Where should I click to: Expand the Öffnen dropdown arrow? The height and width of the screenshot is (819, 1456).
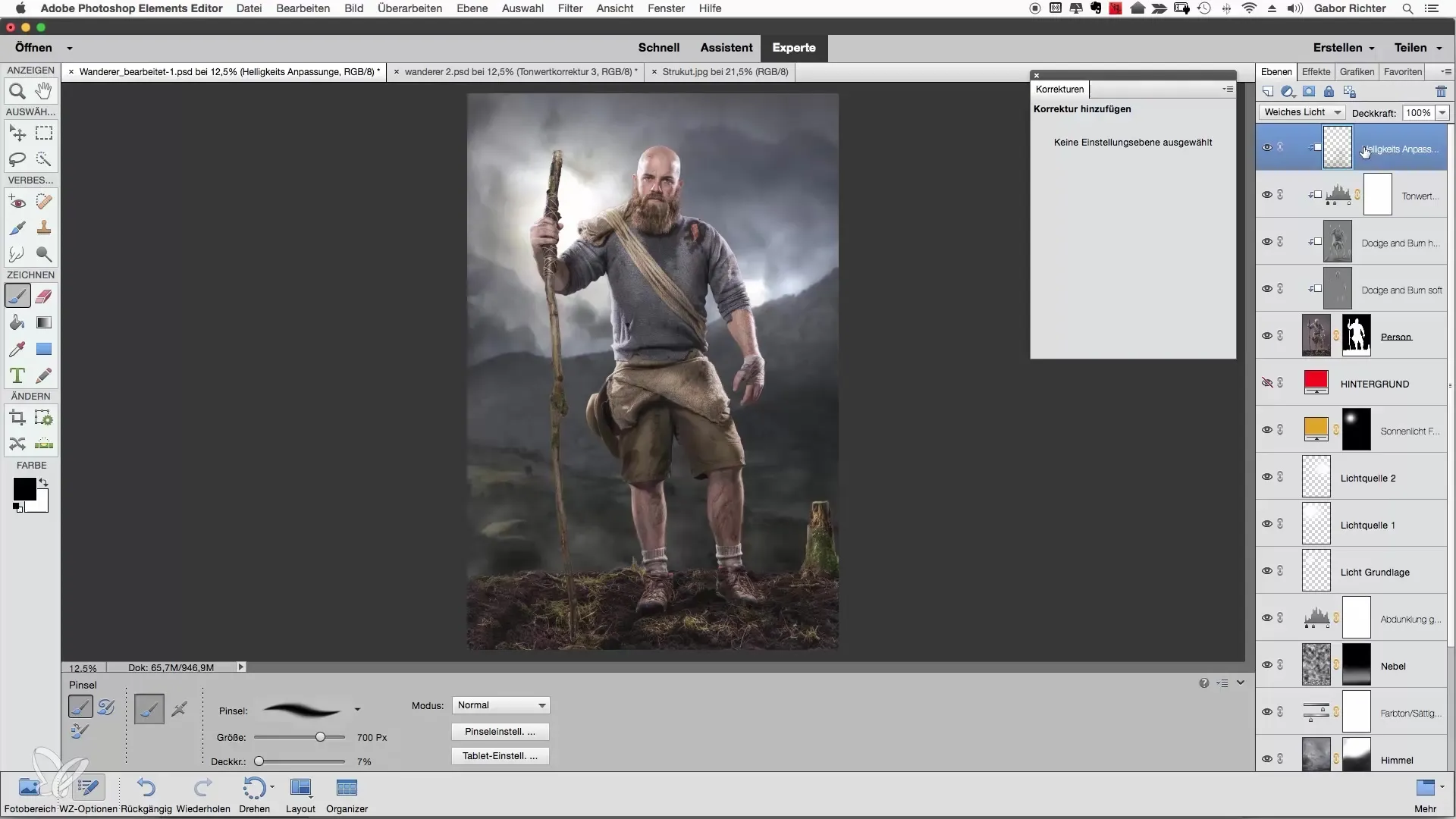coord(69,48)
